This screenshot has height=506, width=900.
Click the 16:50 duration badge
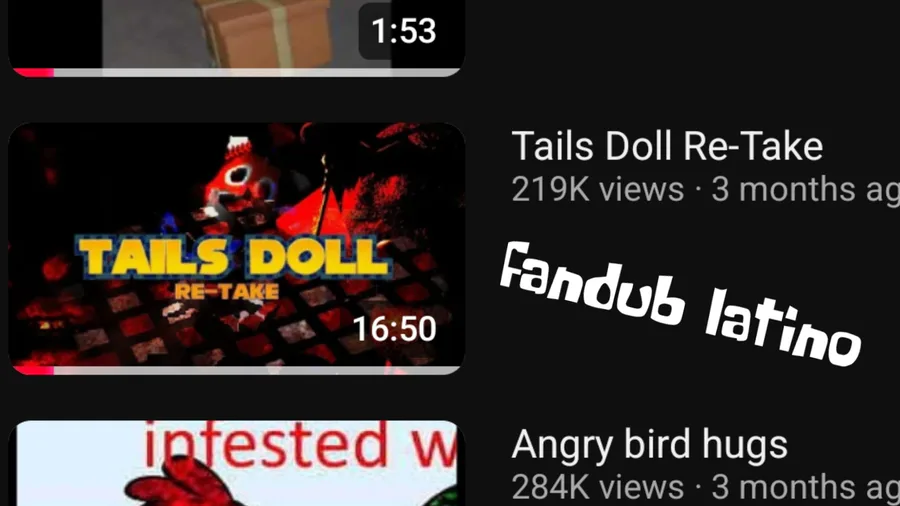point(394,329)
